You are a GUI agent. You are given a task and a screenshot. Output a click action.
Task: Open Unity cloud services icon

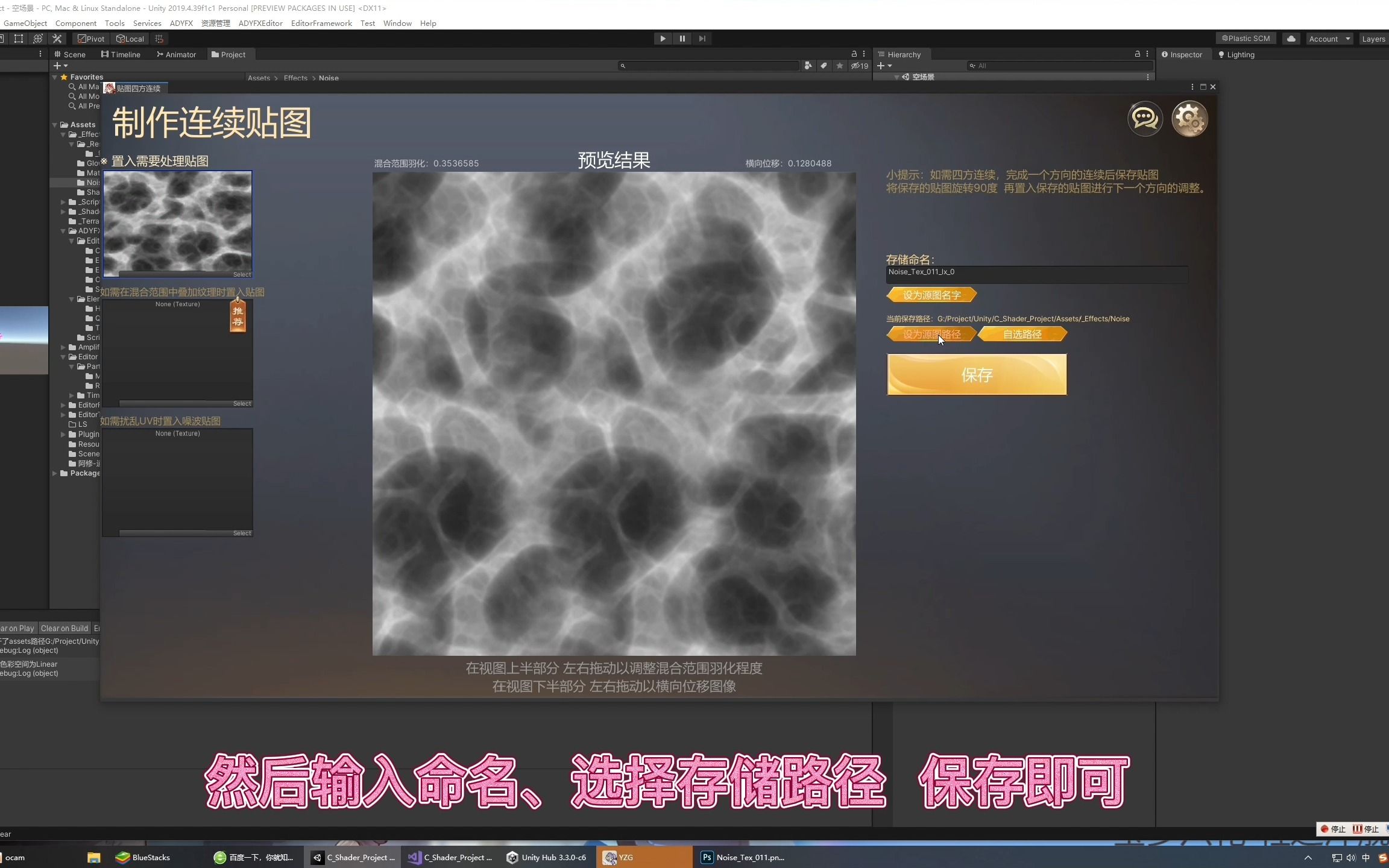tap(1291, 38)
